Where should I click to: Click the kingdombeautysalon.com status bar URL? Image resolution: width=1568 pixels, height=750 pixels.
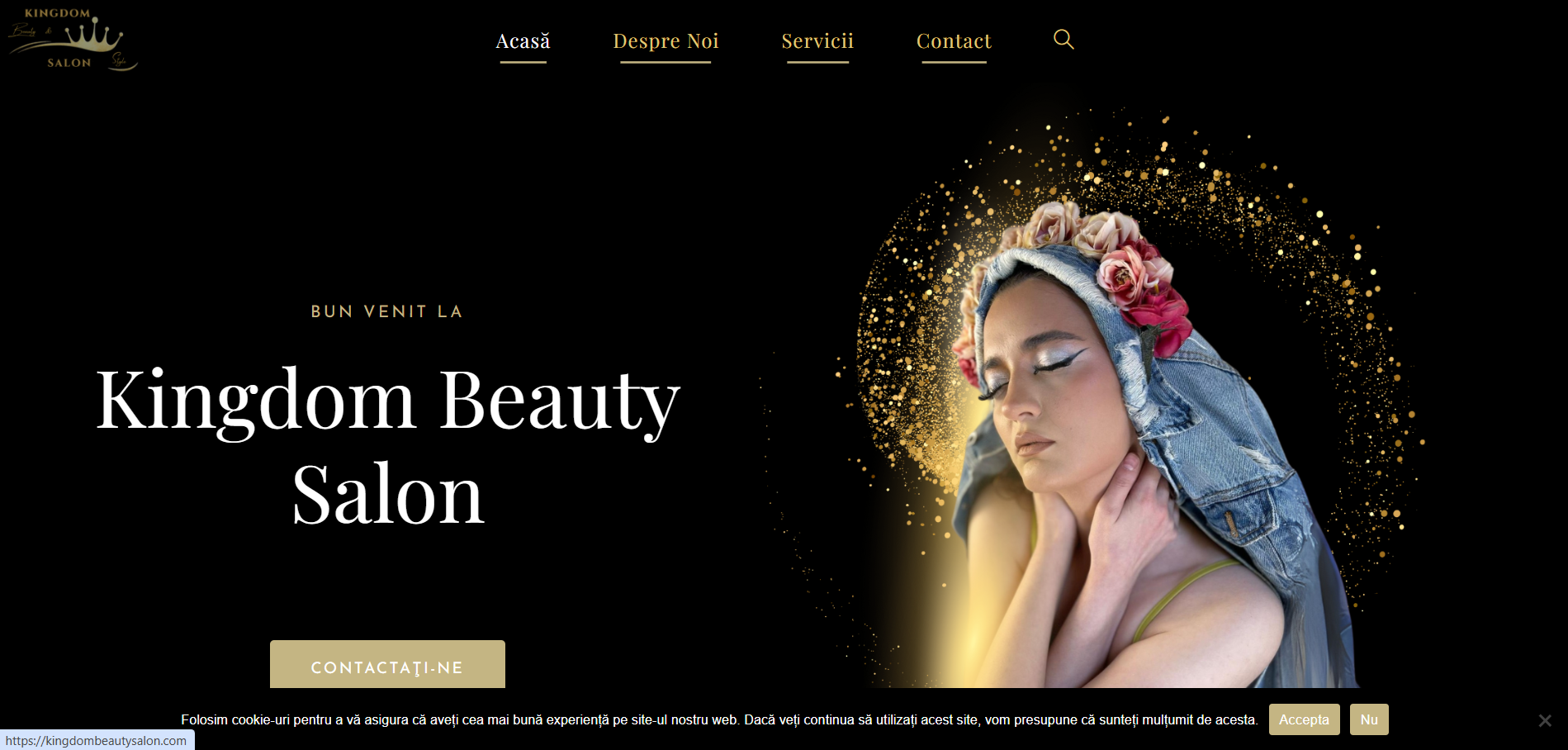pyautogui.click(x=97, y=740)
